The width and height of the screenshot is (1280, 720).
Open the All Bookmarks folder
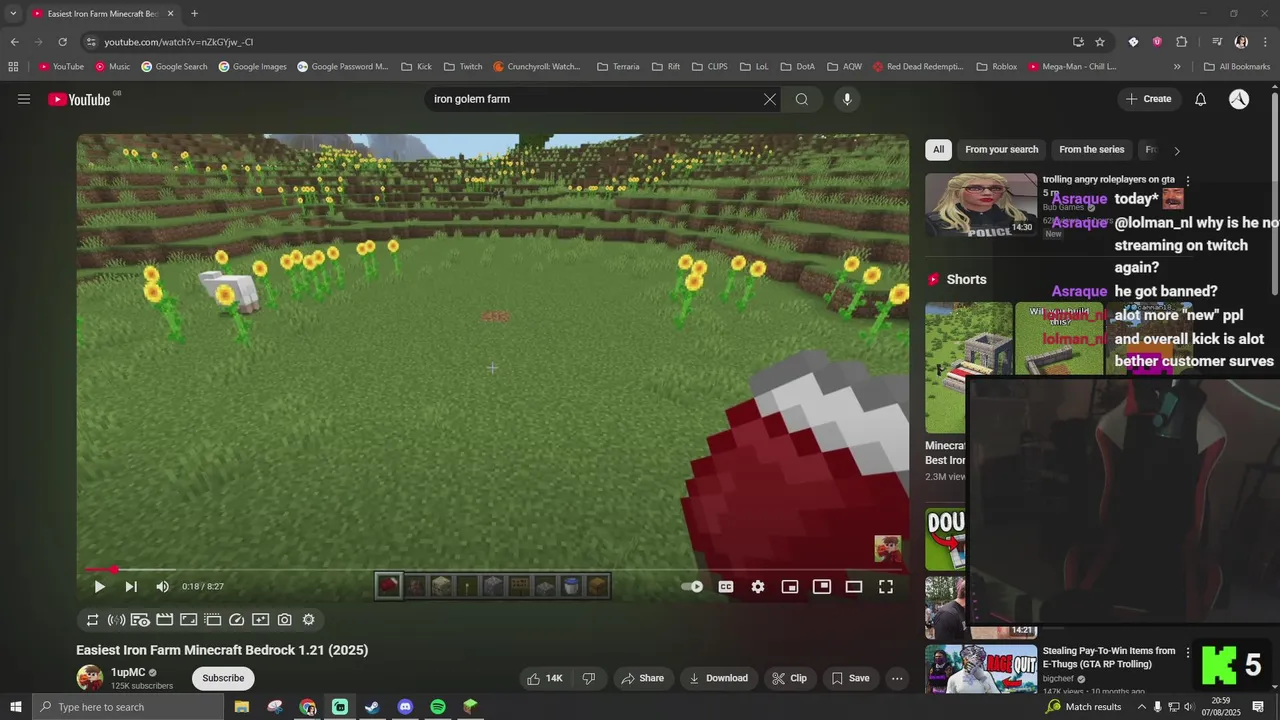click(x=1237, y=67)
